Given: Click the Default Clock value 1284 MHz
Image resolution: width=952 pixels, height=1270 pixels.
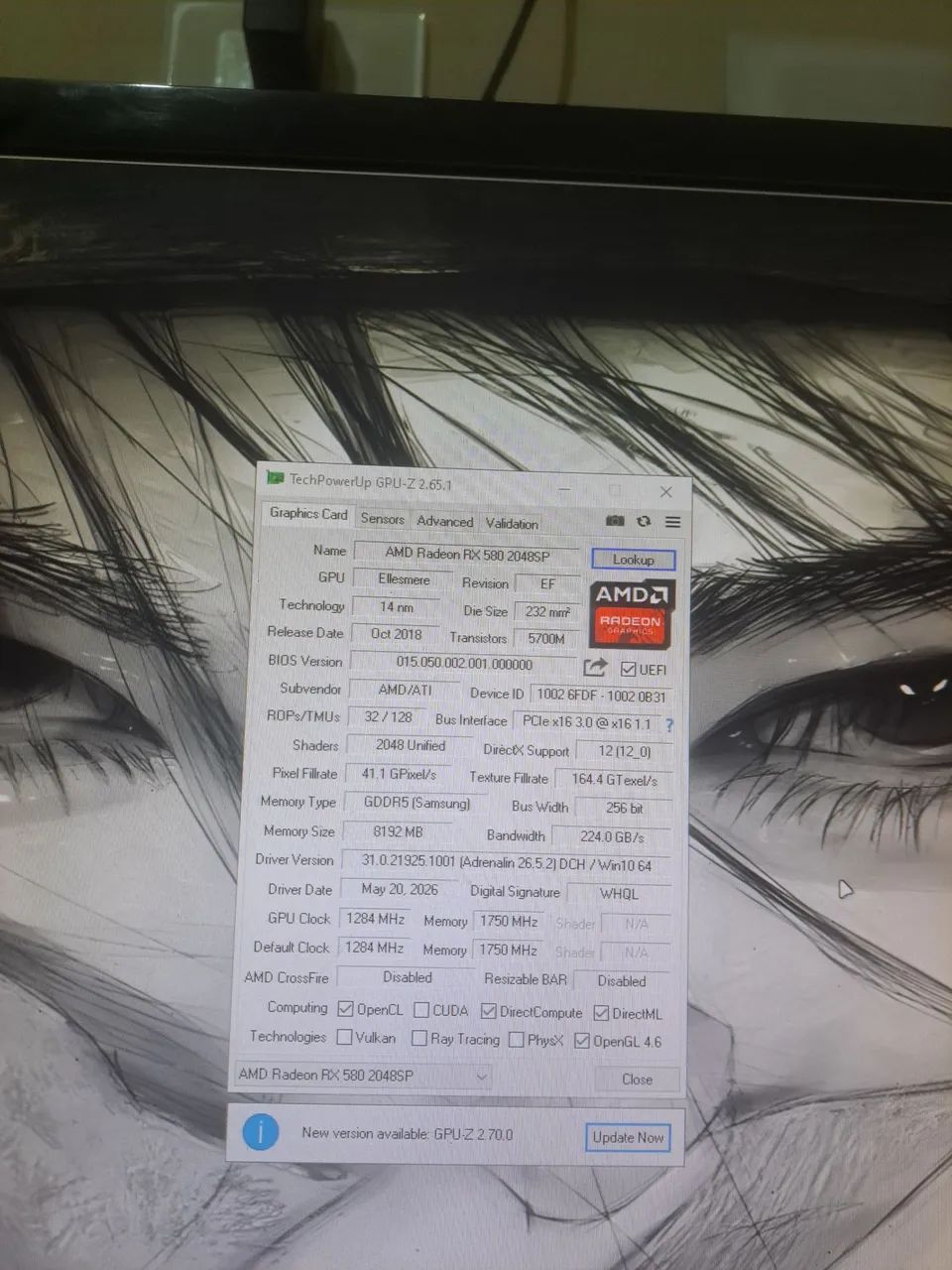Looking at the screenshot, I should [x=375, y=948].
